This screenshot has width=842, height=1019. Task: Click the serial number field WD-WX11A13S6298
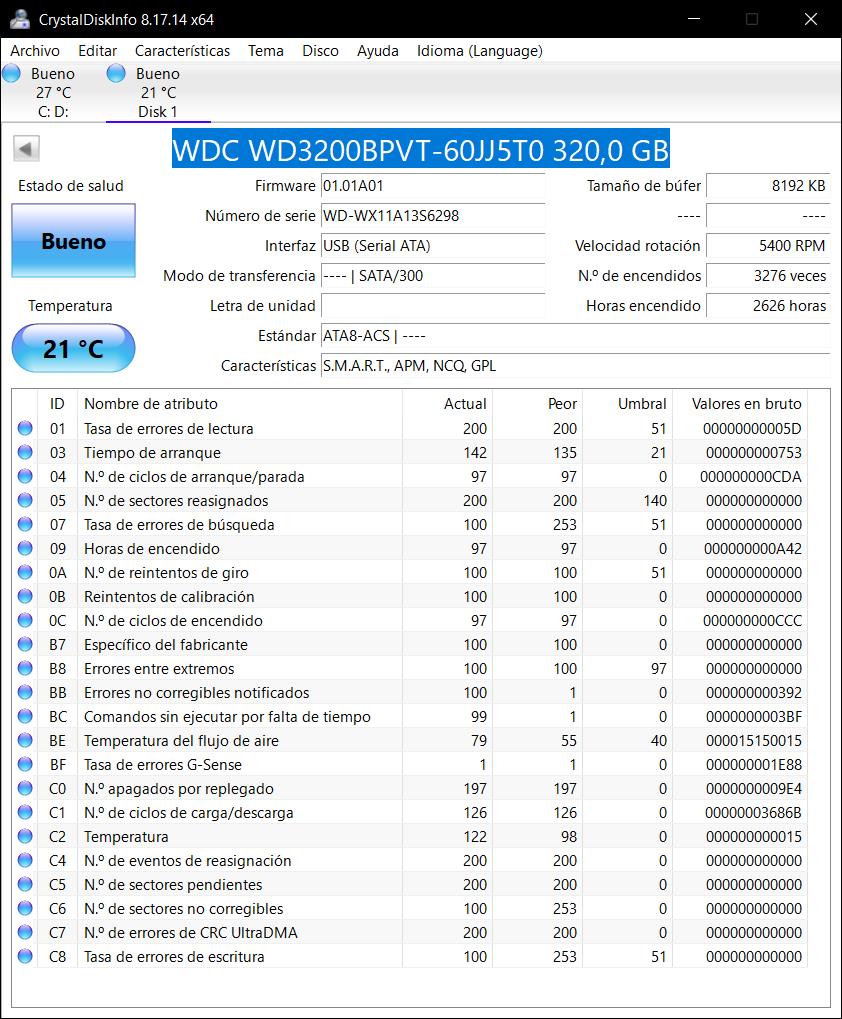[x=433, y=216]
